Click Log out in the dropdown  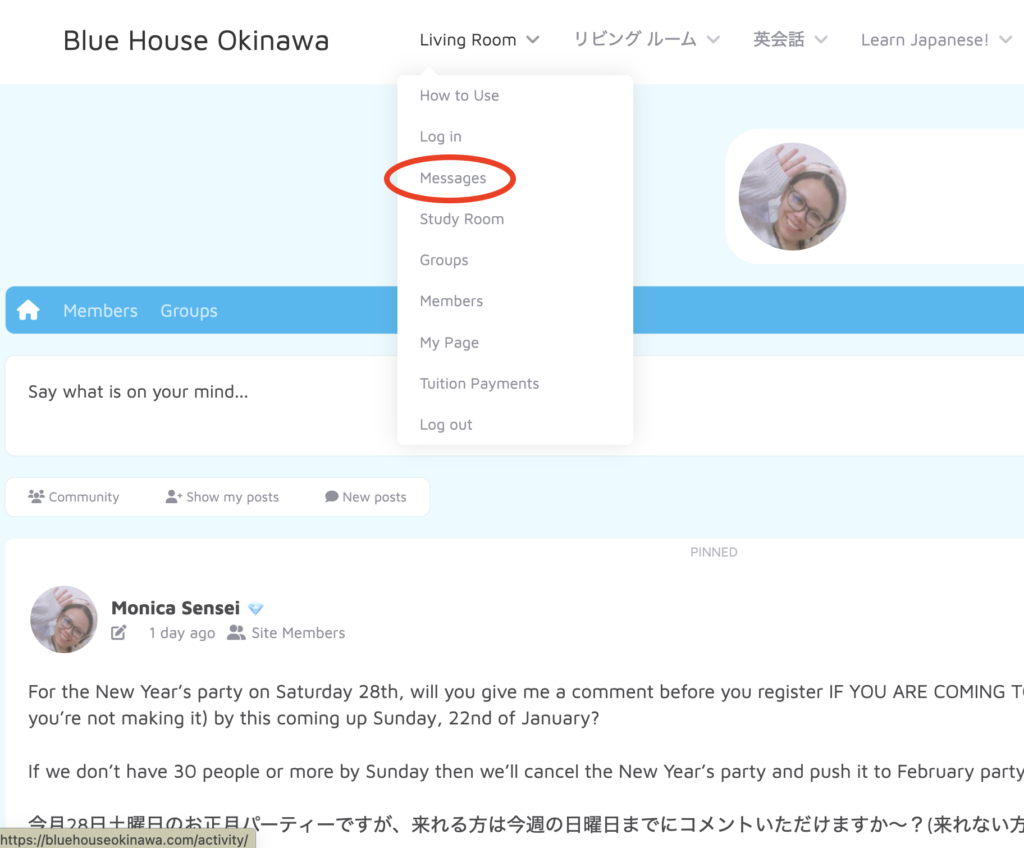click(446, 424)
